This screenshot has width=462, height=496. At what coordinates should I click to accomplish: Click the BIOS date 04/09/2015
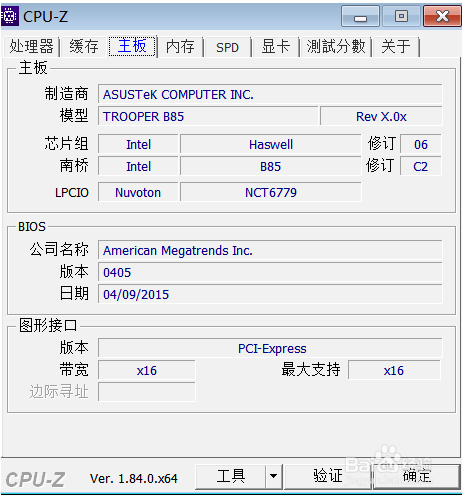click(270, 294)
